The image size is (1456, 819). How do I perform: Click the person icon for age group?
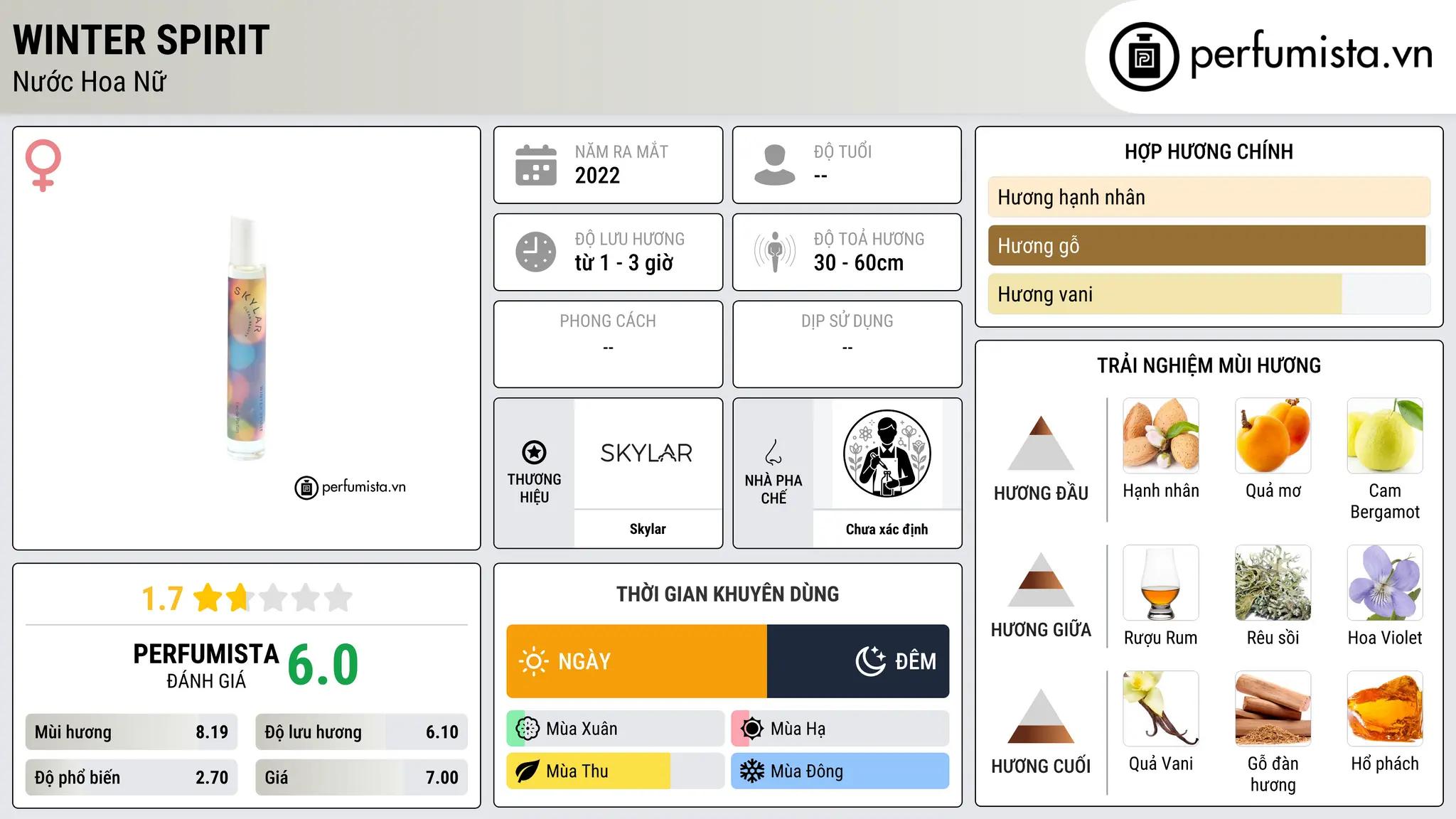[775, 165]
